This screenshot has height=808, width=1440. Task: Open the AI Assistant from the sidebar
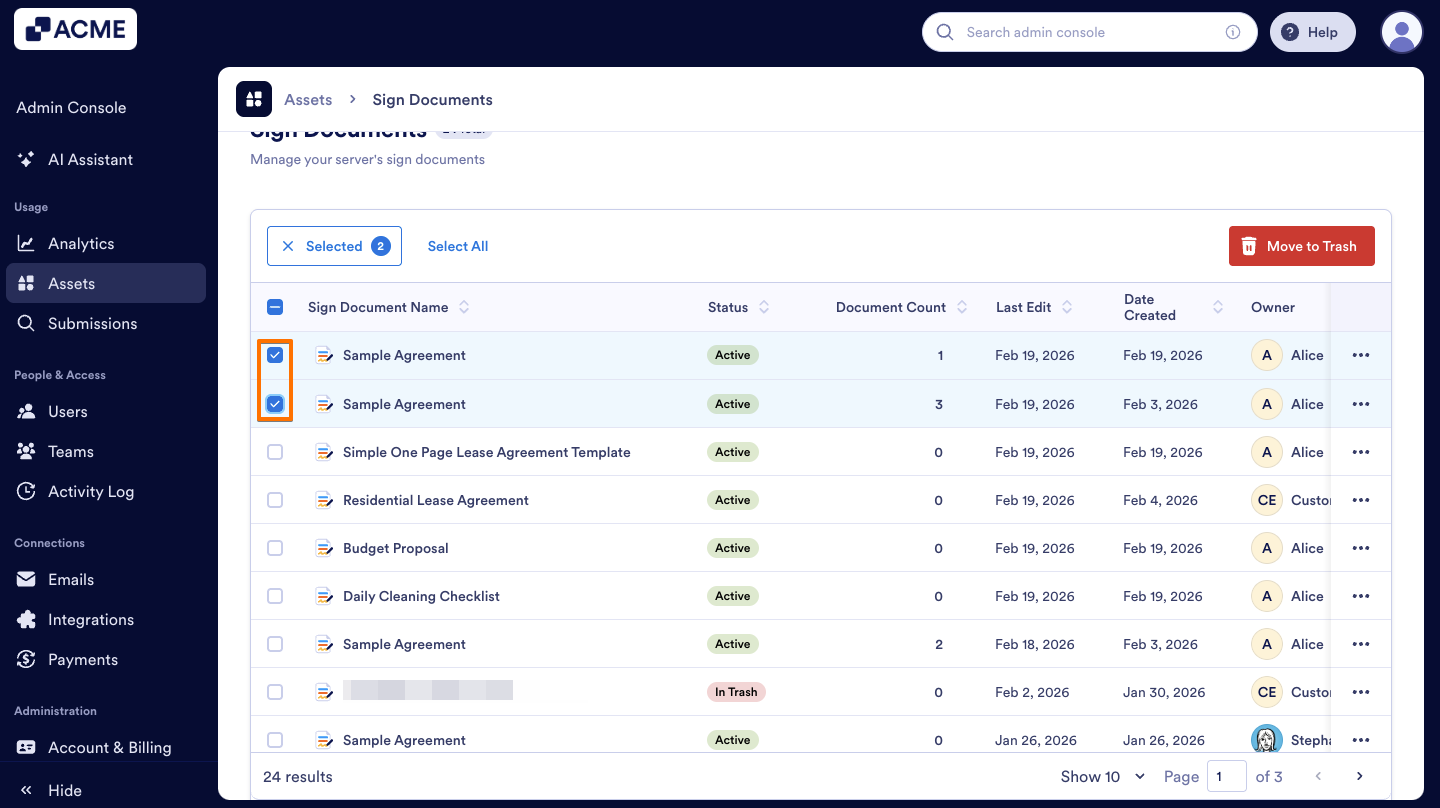tap(90, 159)
